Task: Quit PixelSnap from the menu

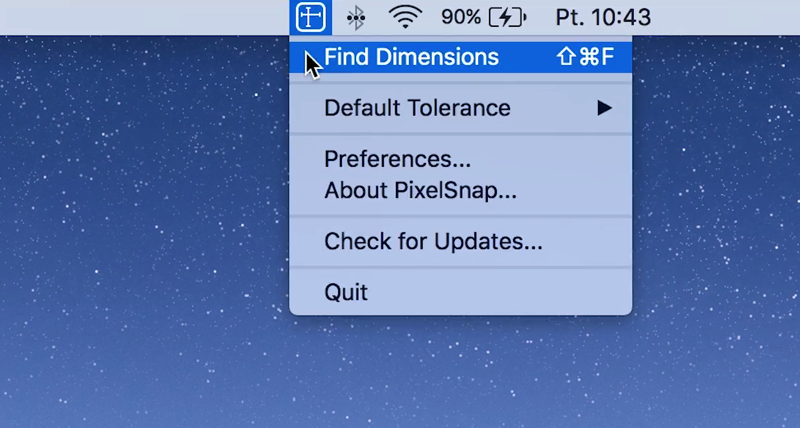Action: pos(346,293)
